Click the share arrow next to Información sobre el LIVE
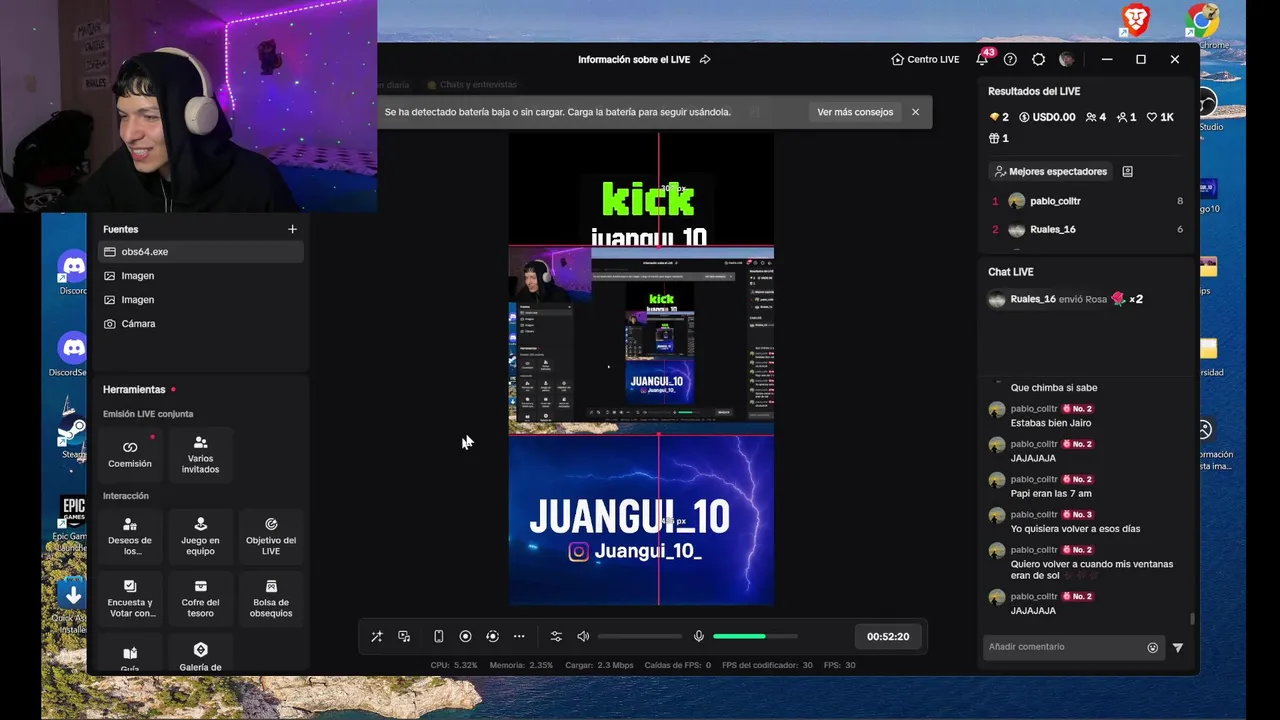 pos(705,59)
